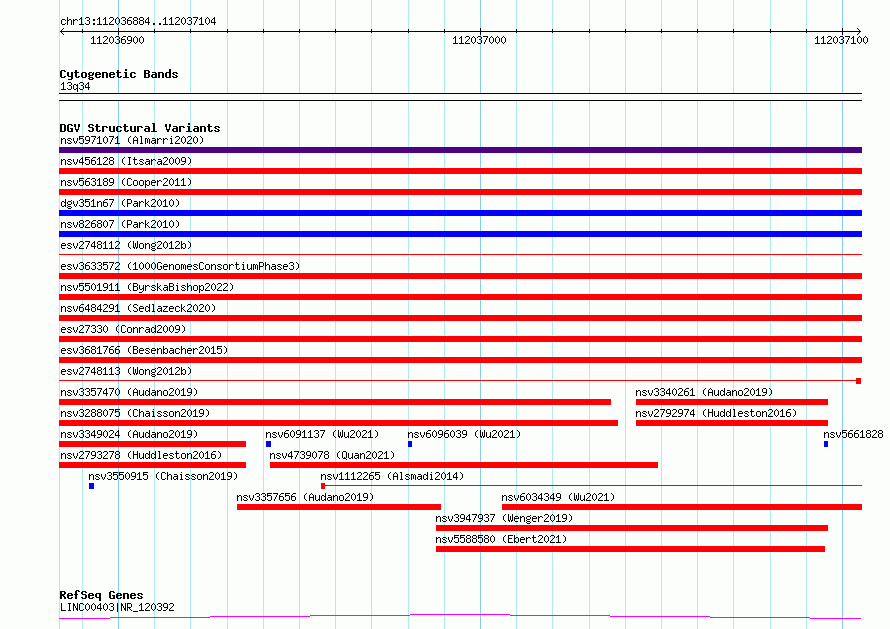Open nsv2793278 (Huddleston2016) label
Image resolution: width=890 pixels, height=629 pixels.
click(141, 455)
